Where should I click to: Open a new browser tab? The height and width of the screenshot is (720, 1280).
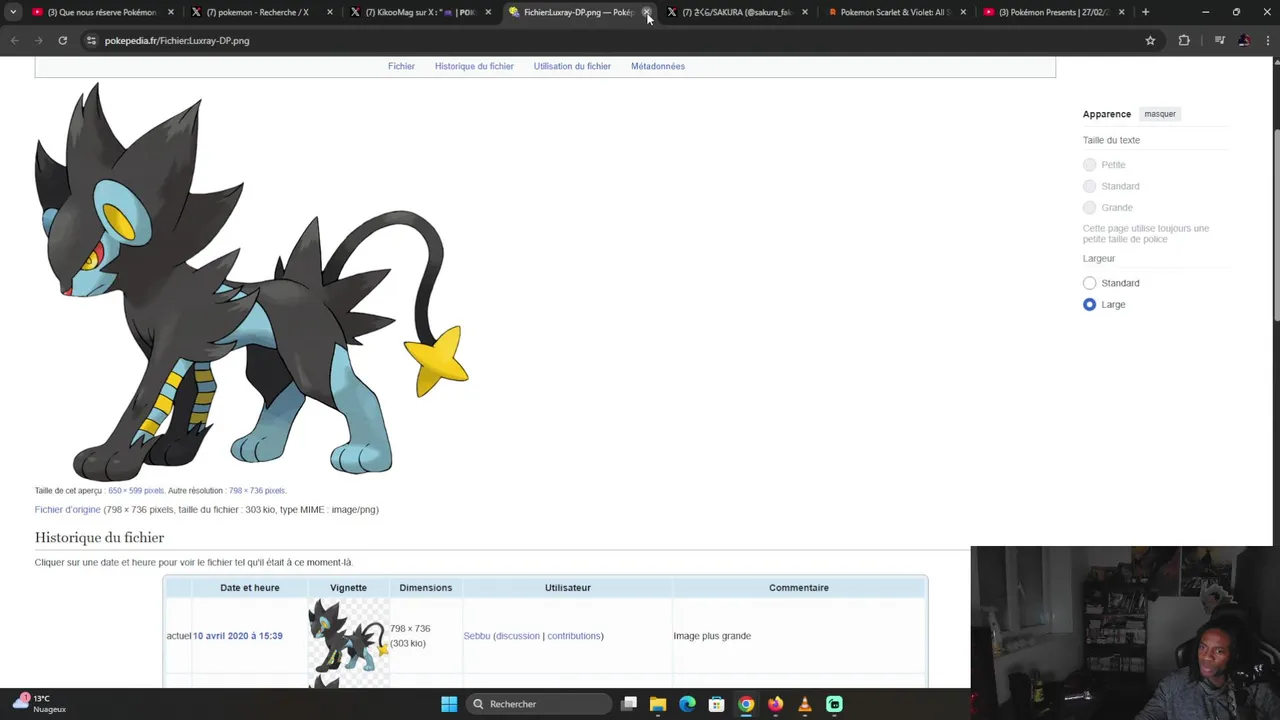point(1145,12)
